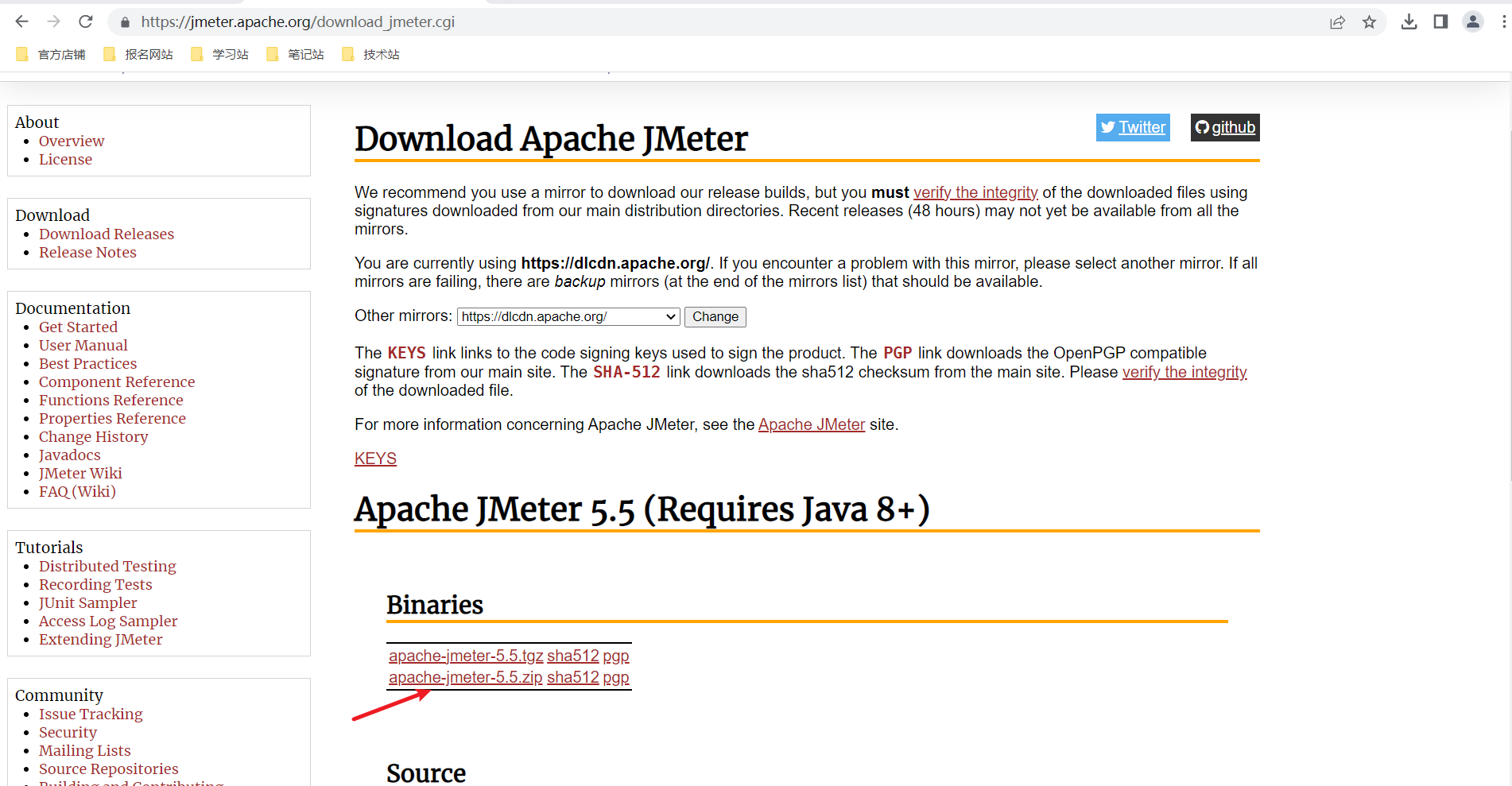The width and height of the screenshot is (1512, 786).
Task: Open the Properties Reference link
Action: pos(112,418)
